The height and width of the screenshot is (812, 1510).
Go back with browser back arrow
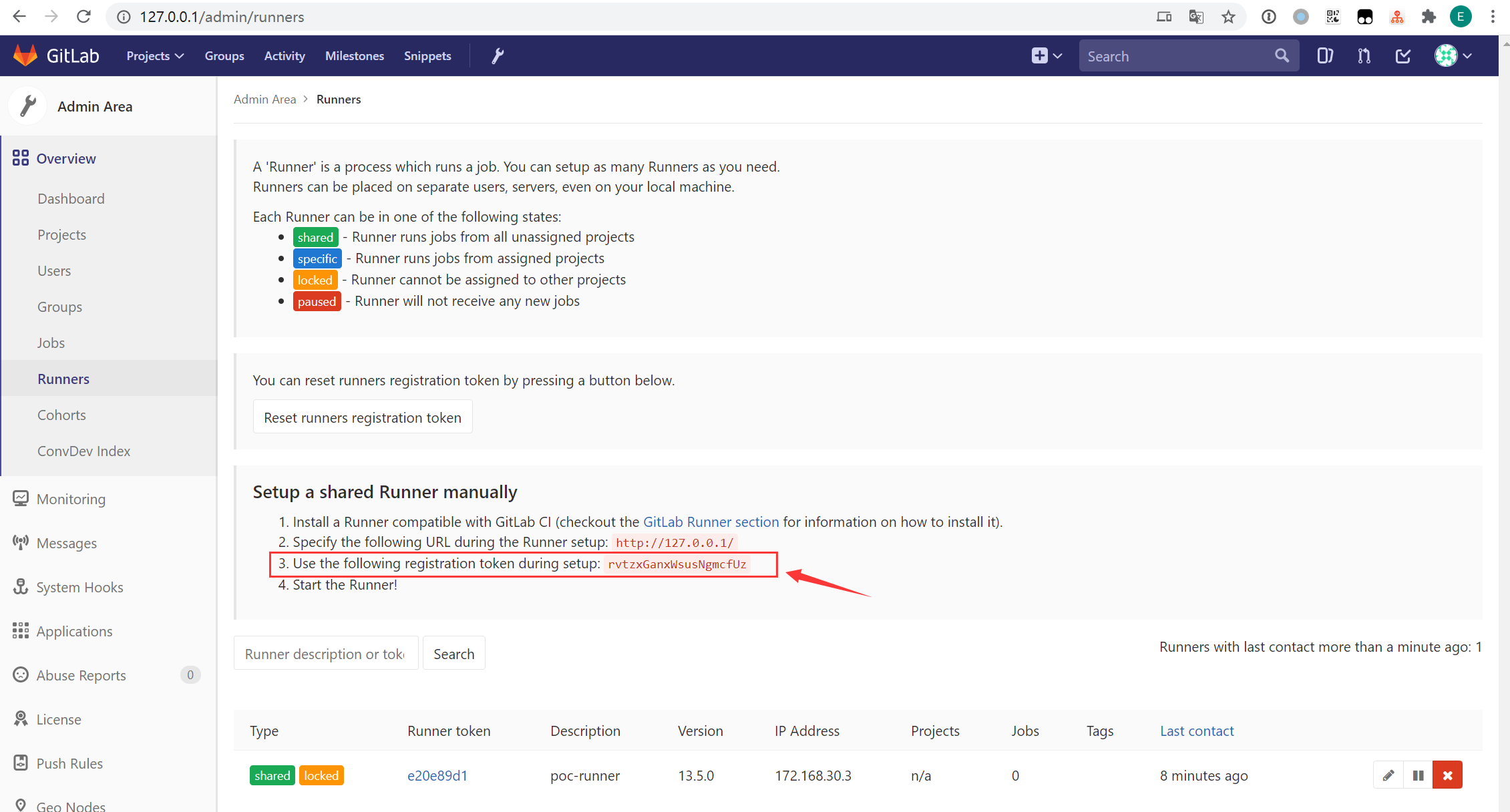coord(19,17)
